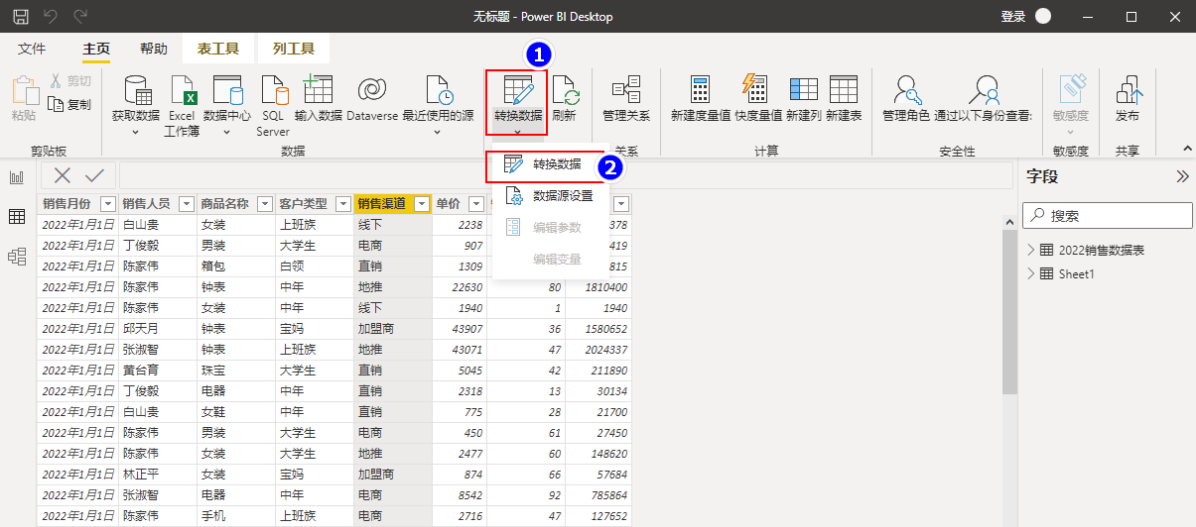Select cell 邱天月 in 销售人员 column
Screen dimensions: 1196x527
(157, 328)
